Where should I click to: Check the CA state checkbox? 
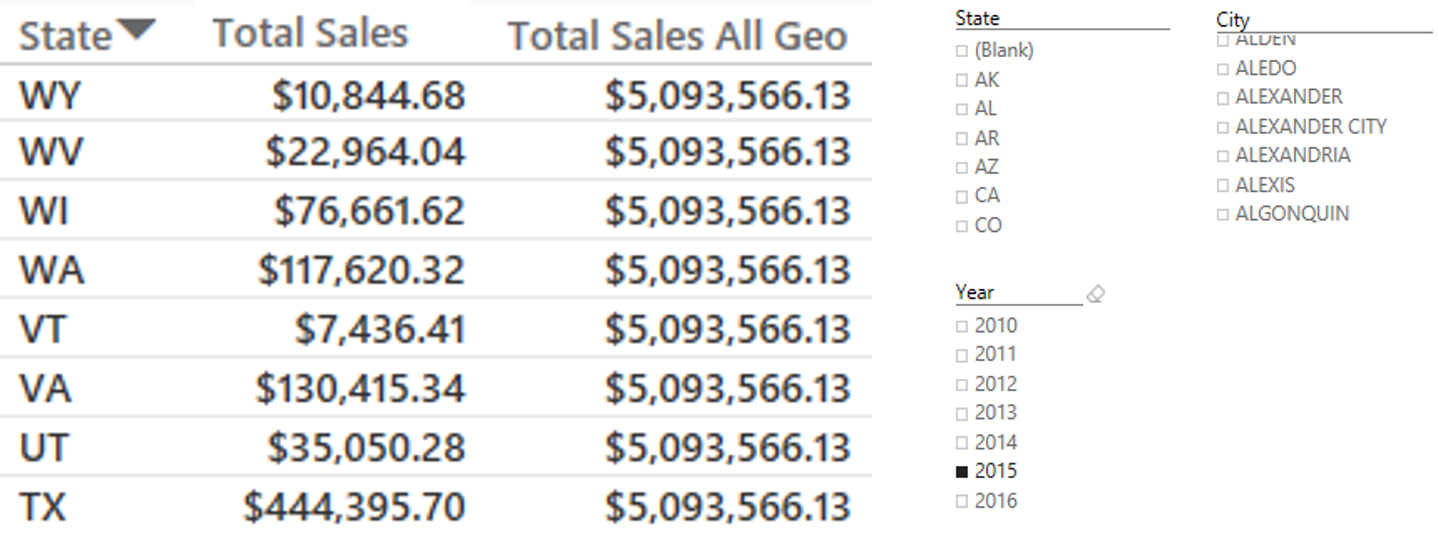click(962, 197)
